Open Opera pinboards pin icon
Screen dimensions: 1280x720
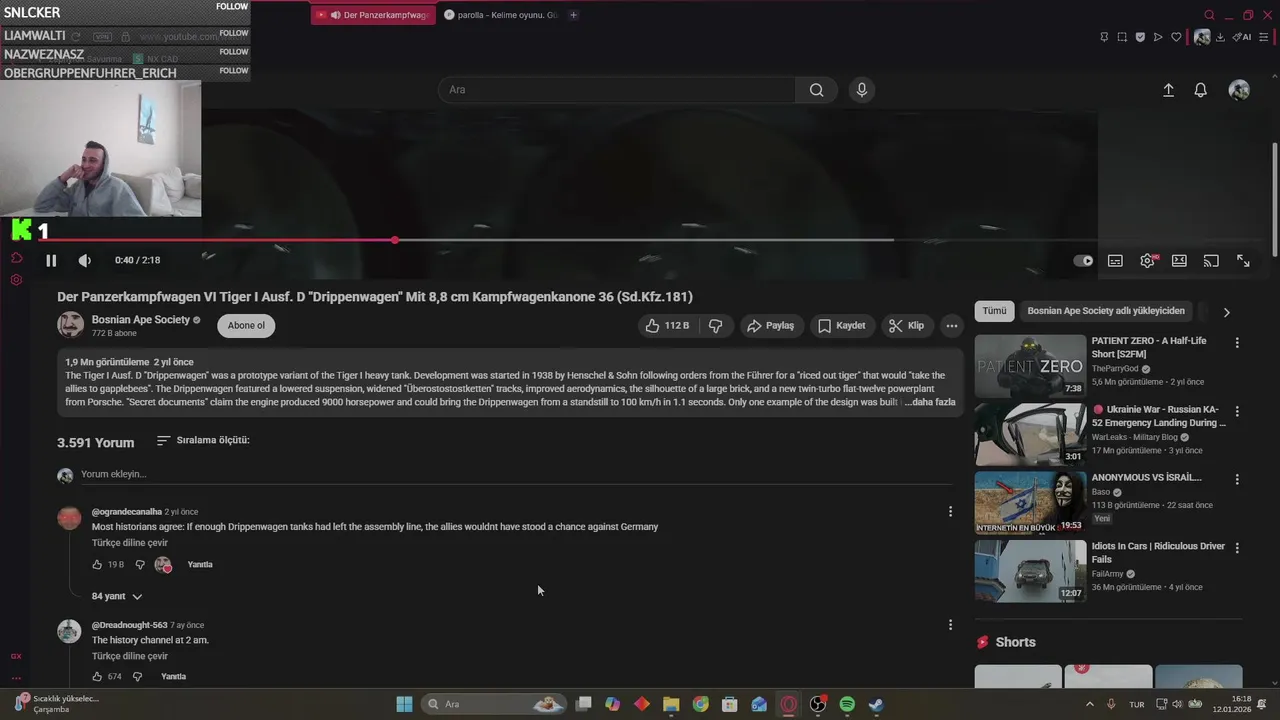pos(1104,37)
